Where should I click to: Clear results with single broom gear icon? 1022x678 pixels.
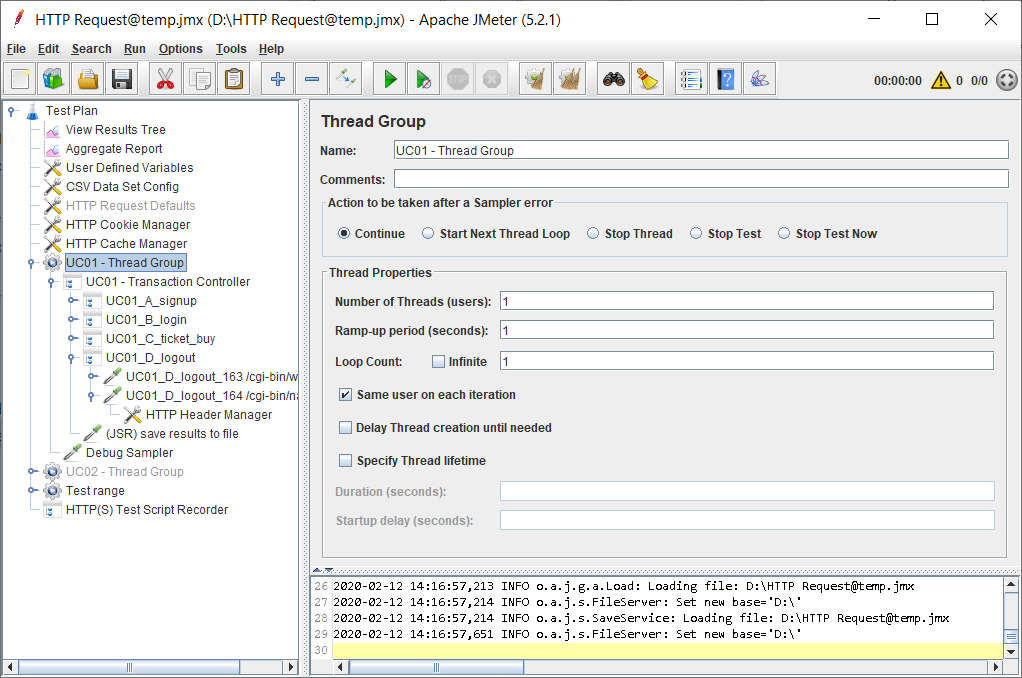point(536,80)
